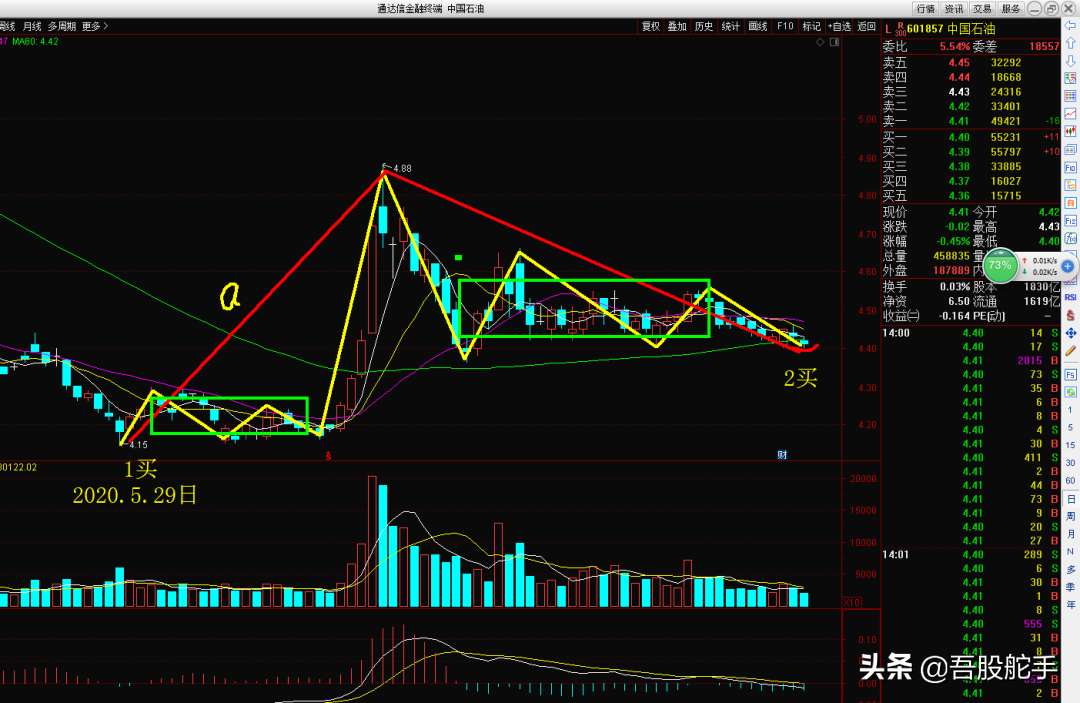Click the up arrow icon in right sidebar

click(x=1070, y=43)
